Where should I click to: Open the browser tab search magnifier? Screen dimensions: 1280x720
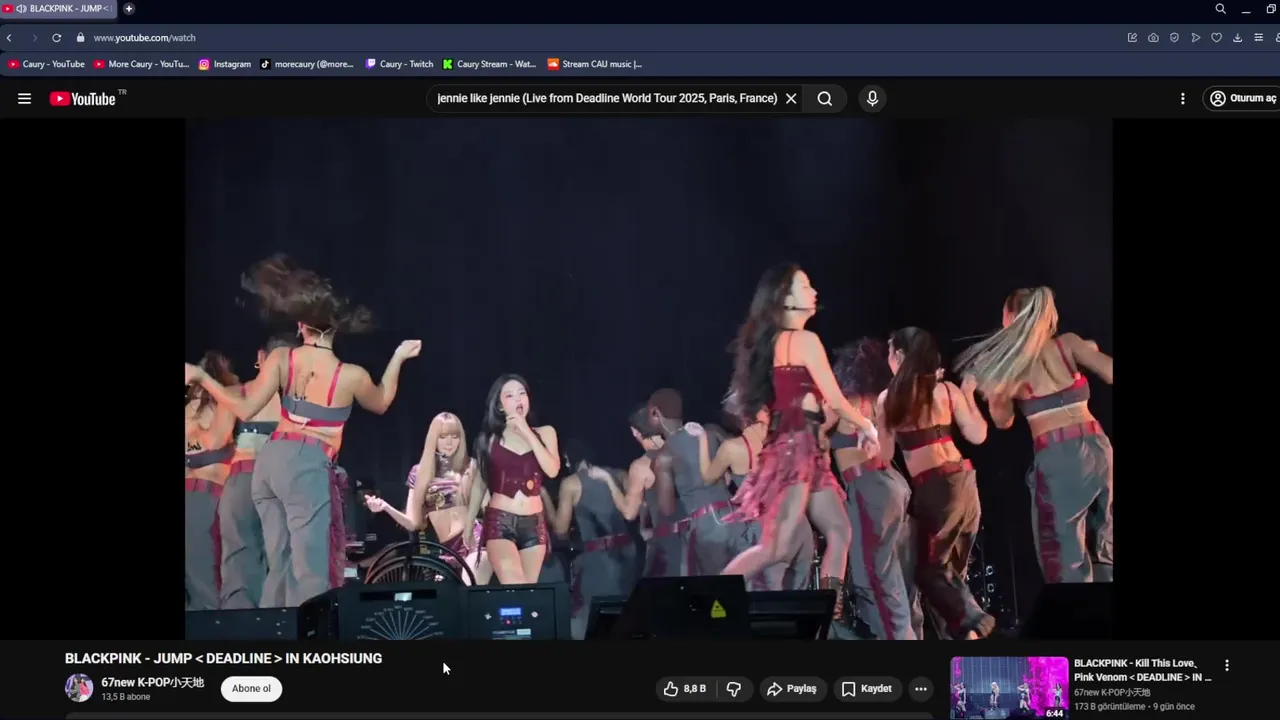click(1220, 9)
